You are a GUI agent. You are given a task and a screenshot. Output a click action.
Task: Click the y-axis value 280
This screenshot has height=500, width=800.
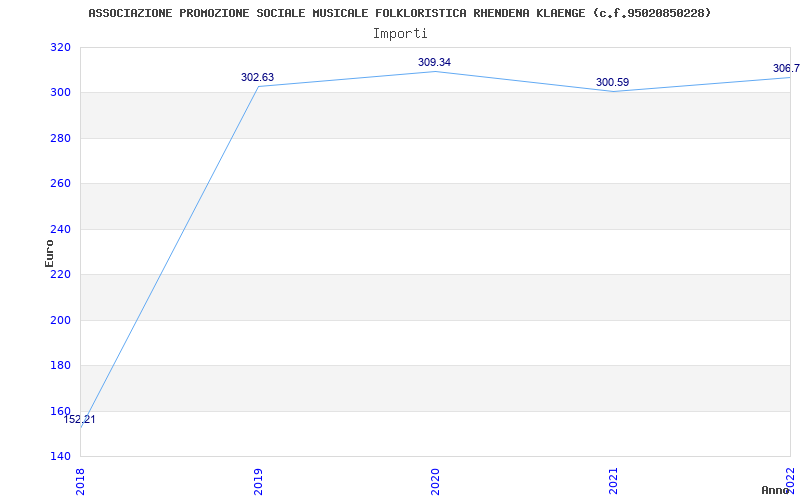point(60,138)
